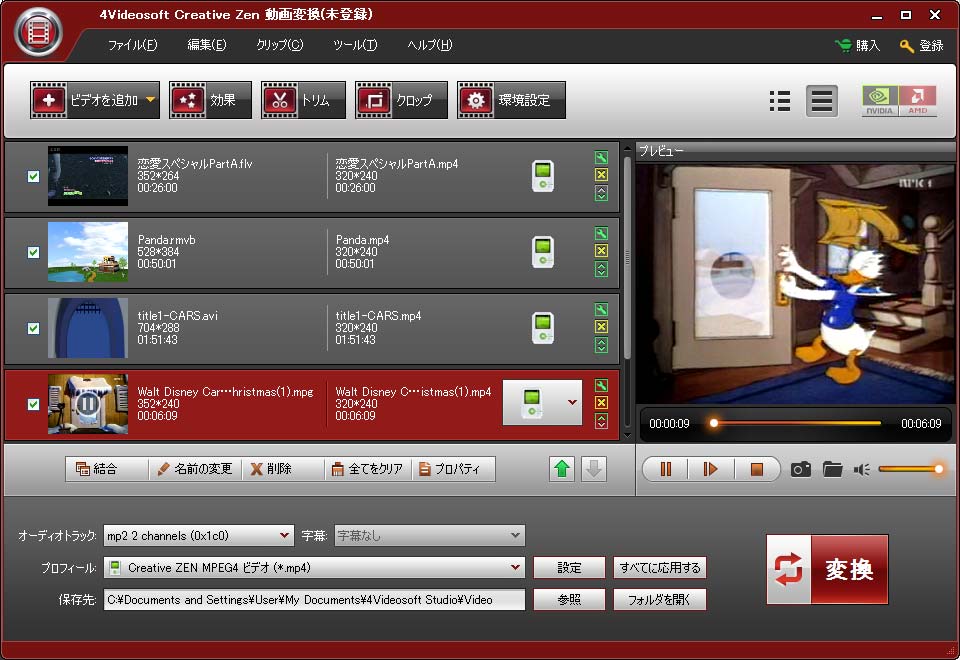Mute the preview audio speaker icon
Image resolution: width=960 pixels, height=660 pixels.
(861, 469)
